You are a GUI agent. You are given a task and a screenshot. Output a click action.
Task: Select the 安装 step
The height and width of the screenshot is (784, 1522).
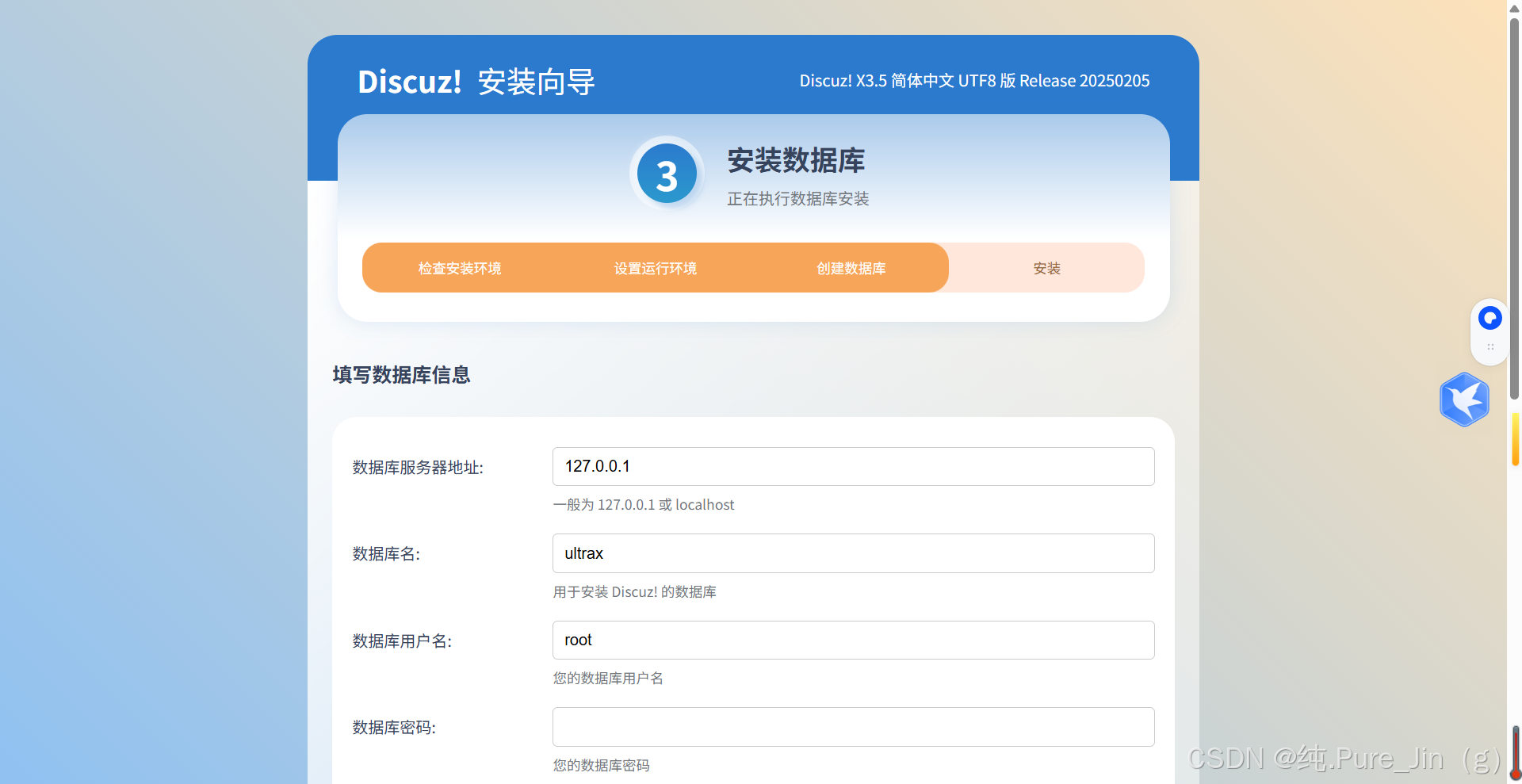click(1046, 268)
